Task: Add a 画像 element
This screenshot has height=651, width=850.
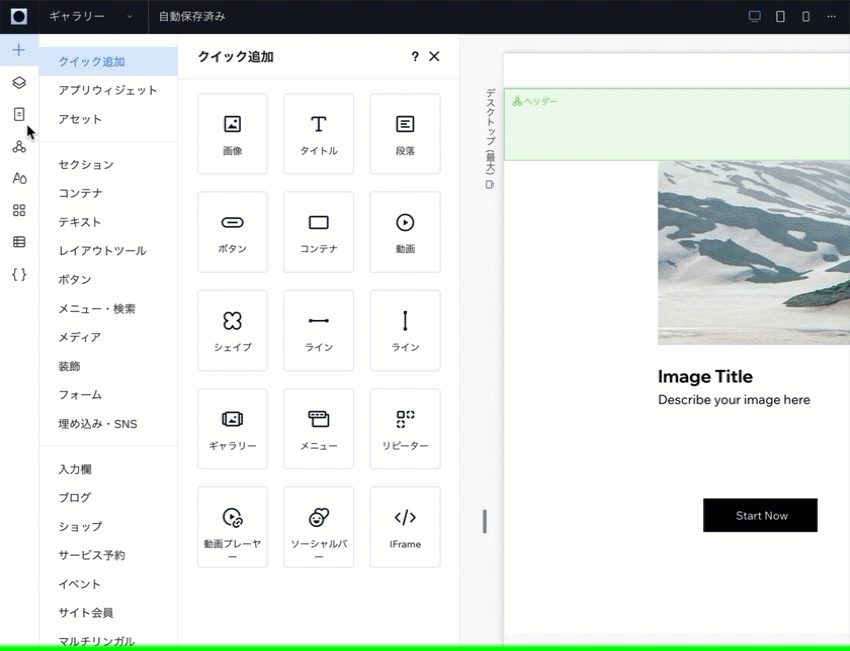Action: pyautogui.click(x=232, y=134)
